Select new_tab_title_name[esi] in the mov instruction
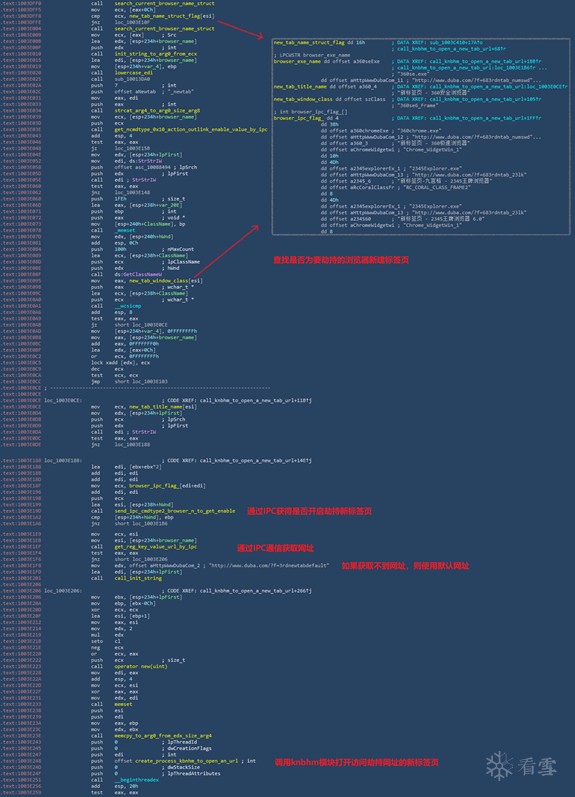Image resolution: width=575 pixels, height=797 pixels. click(163, 407)
